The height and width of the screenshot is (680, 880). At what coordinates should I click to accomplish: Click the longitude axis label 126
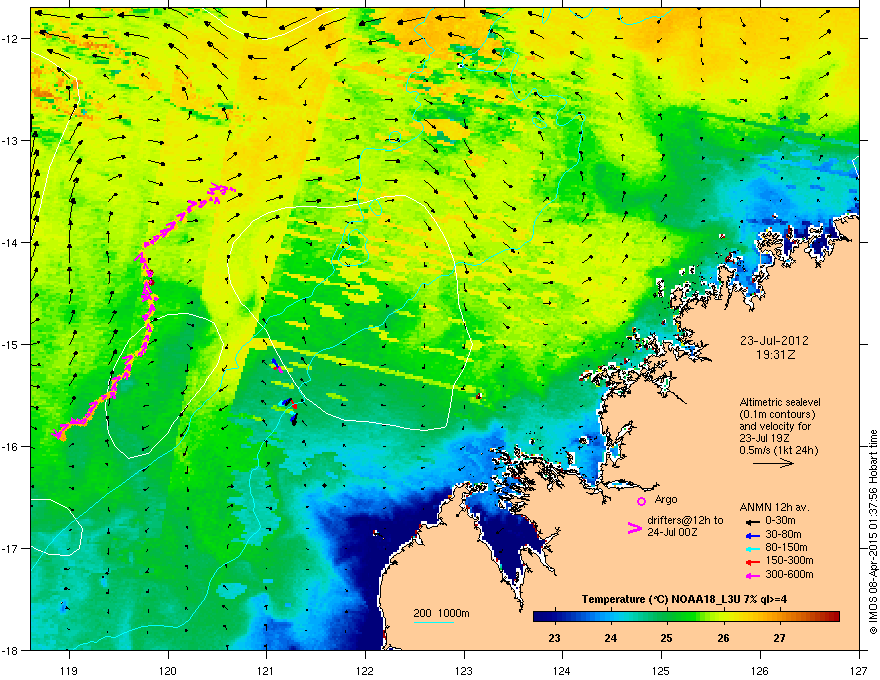[x=759, y=670]
